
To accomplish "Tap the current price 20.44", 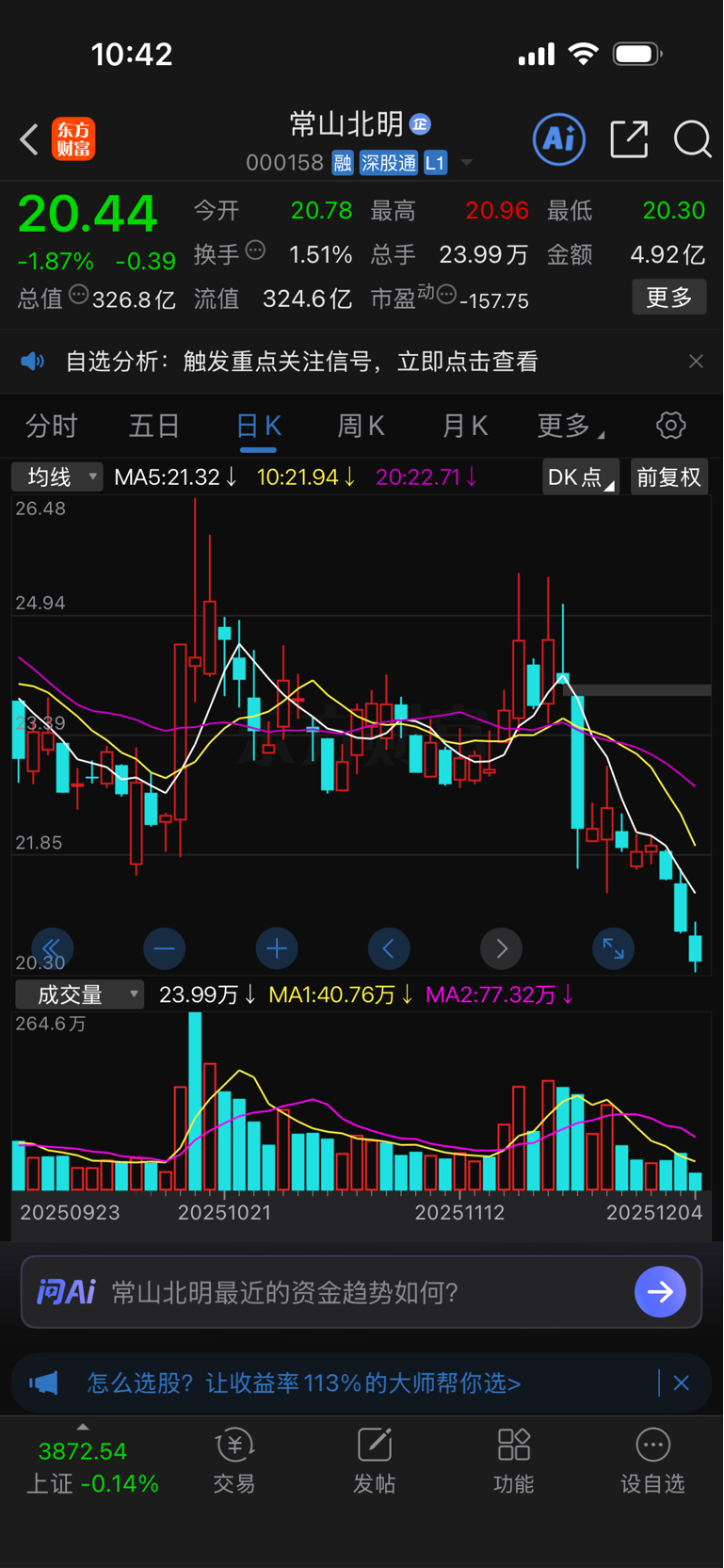I will (88, 214).
